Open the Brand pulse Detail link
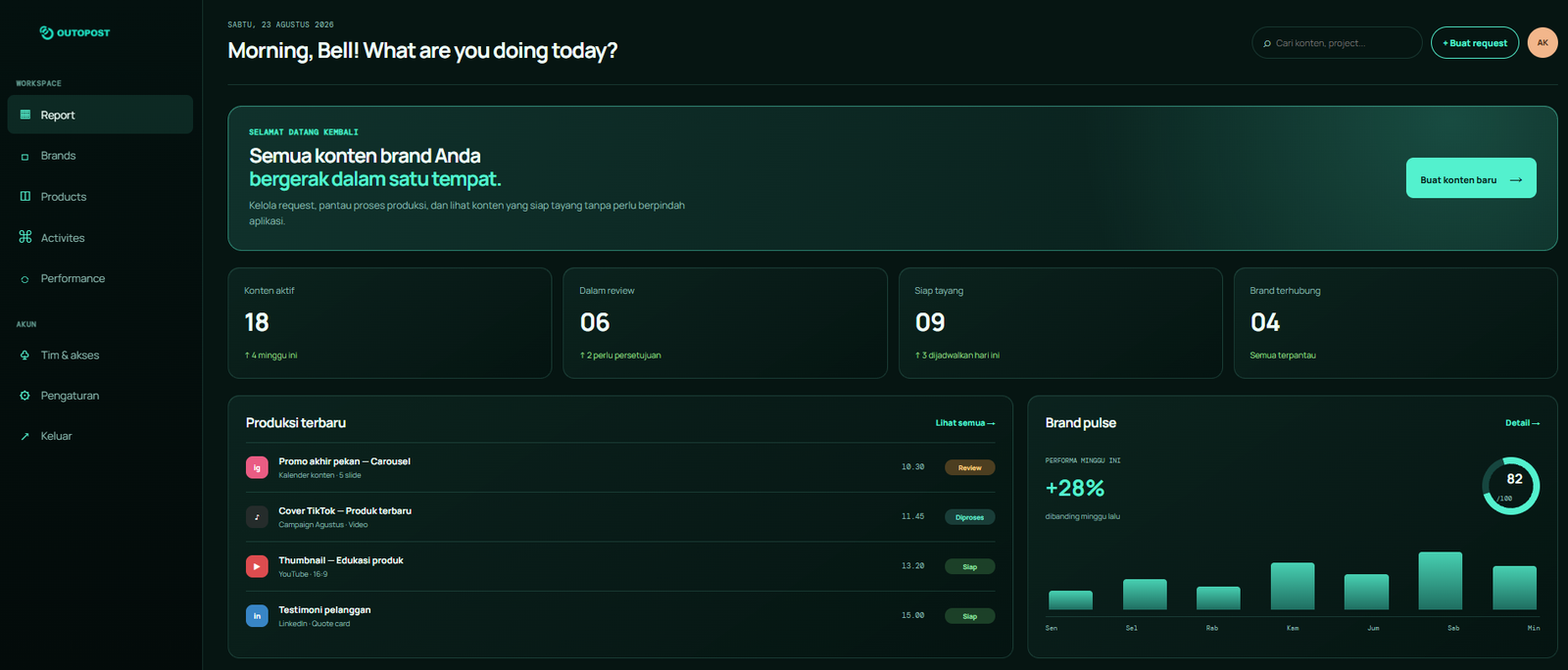1568x670 pixels. coord(1522,423)
